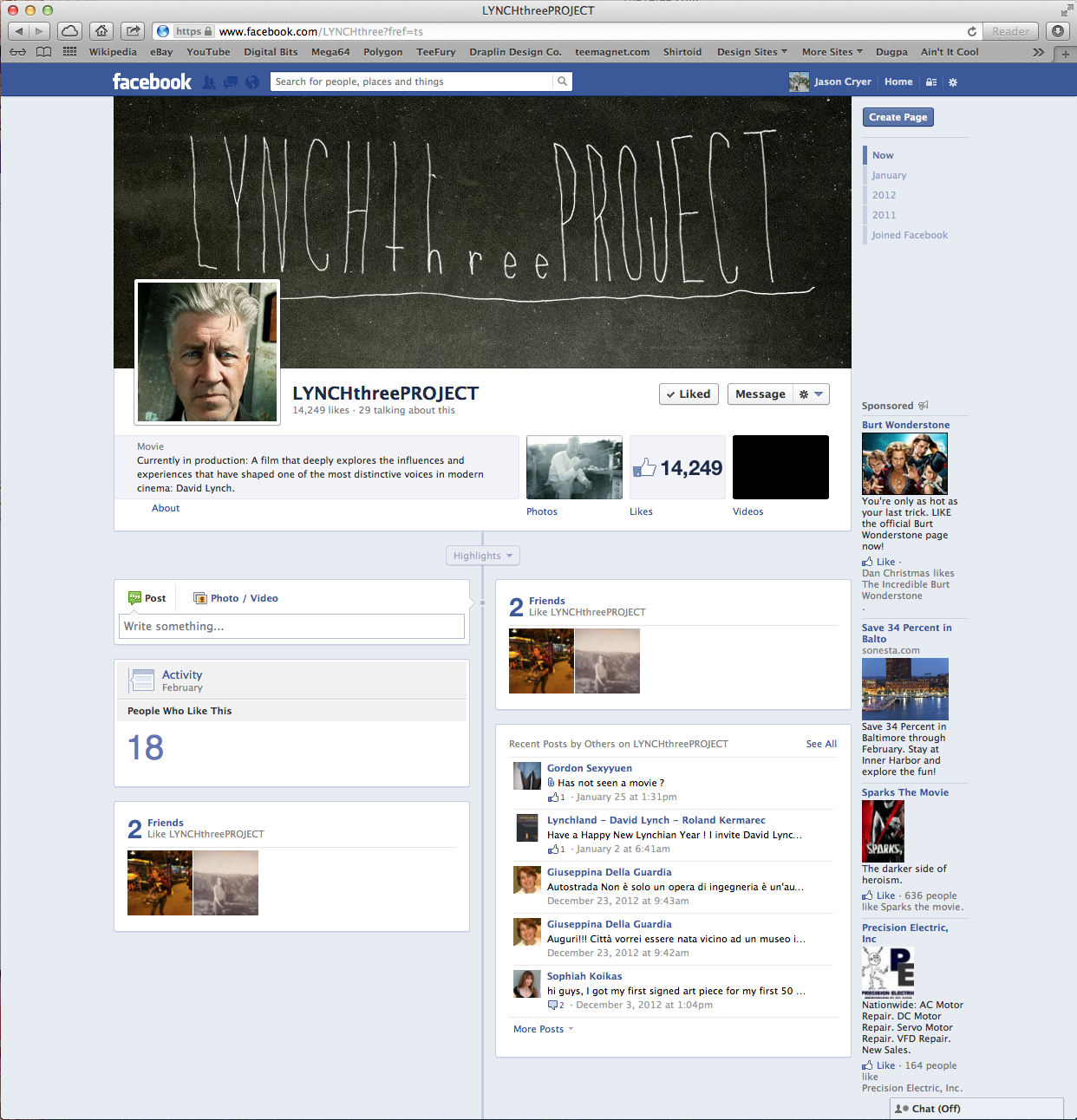This screenshot has height=1120, width=1077.
Task: Click the facebook logo
Action: (x=152, y=81)
